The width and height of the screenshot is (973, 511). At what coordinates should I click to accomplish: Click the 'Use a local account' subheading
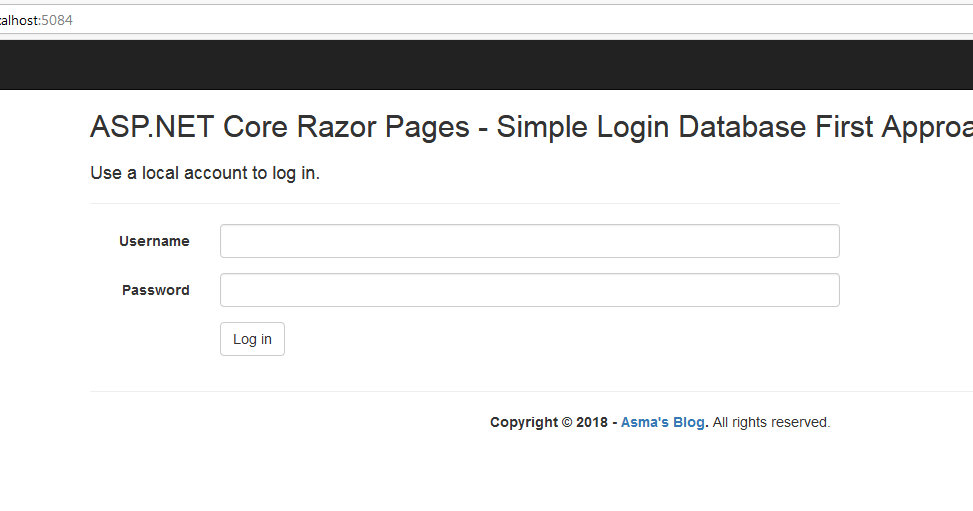tap(205, 173)
